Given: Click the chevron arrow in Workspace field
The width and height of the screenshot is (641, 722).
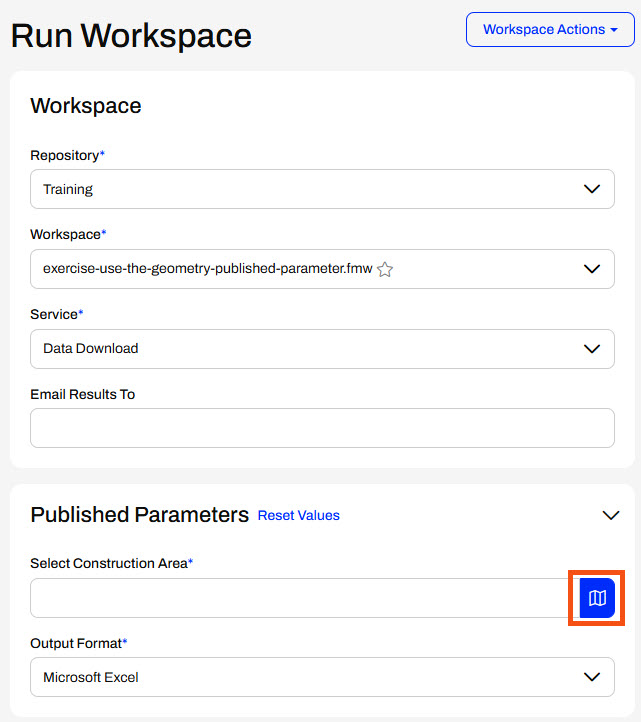Looking at the screenshot, I should pos(592,269).
